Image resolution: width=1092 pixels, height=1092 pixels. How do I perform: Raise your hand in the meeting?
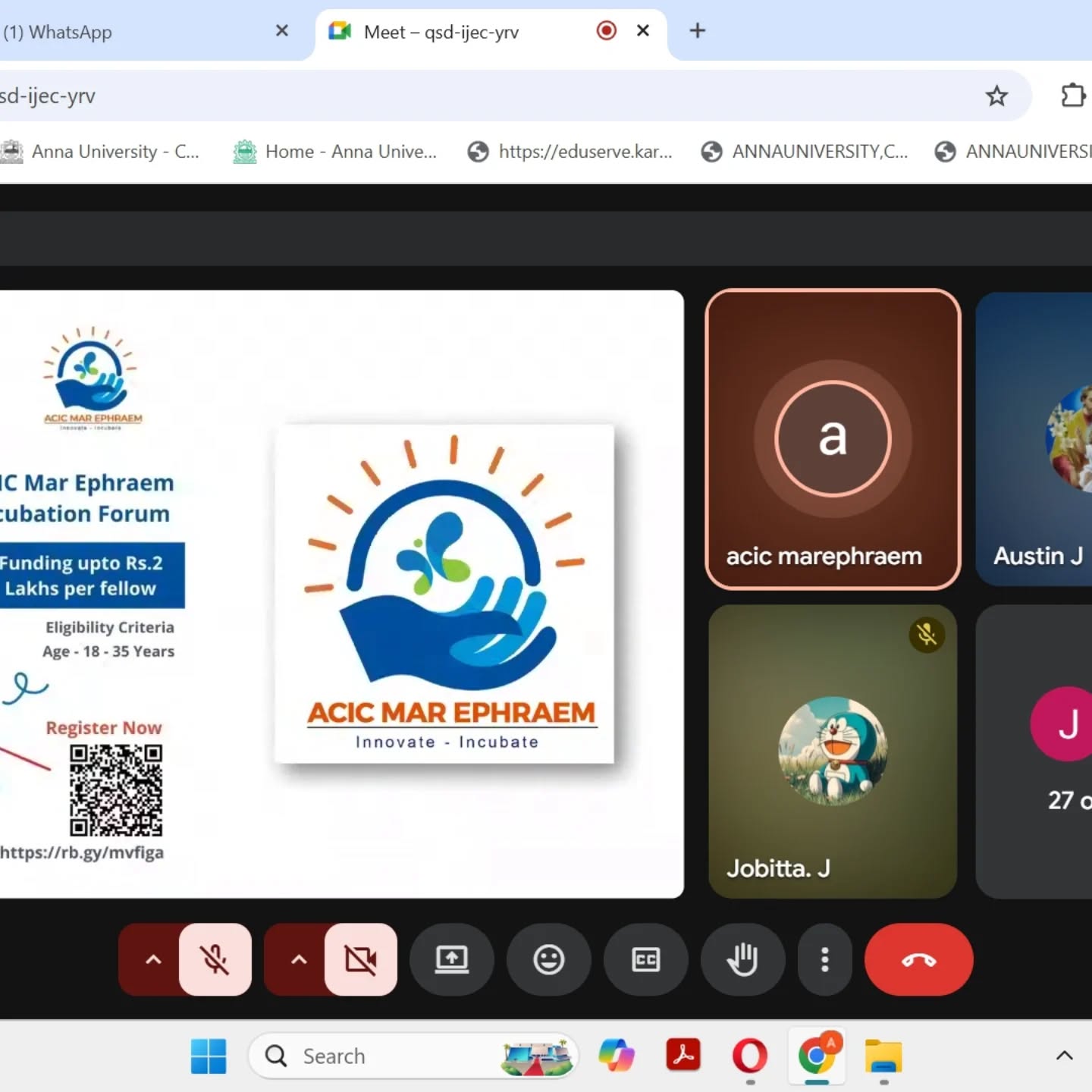click(743, 959)
